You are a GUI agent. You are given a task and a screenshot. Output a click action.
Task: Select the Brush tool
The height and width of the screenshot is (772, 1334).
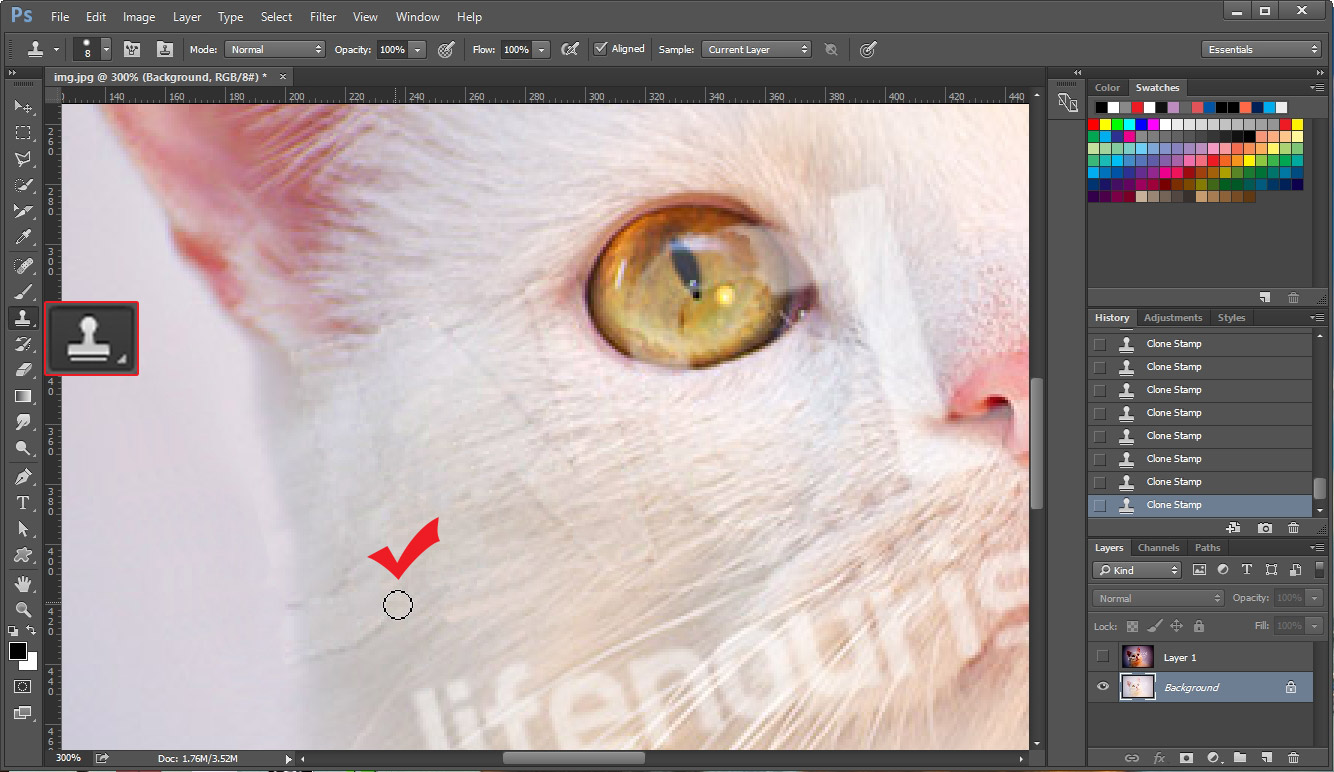(x=23, y=291)
